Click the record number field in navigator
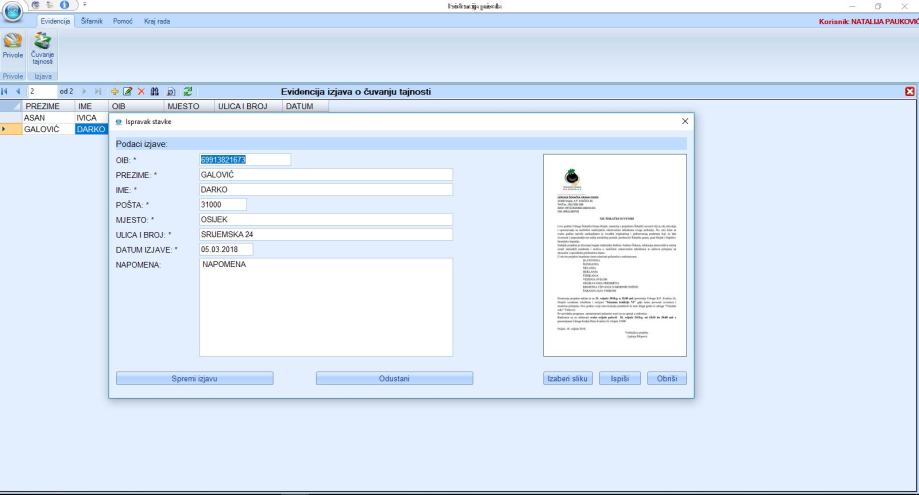The width and height of the screenshot is (919, 495). click(42, 91)
